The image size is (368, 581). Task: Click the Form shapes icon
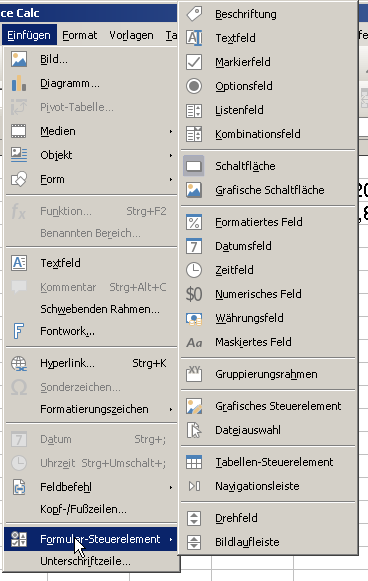19,179
